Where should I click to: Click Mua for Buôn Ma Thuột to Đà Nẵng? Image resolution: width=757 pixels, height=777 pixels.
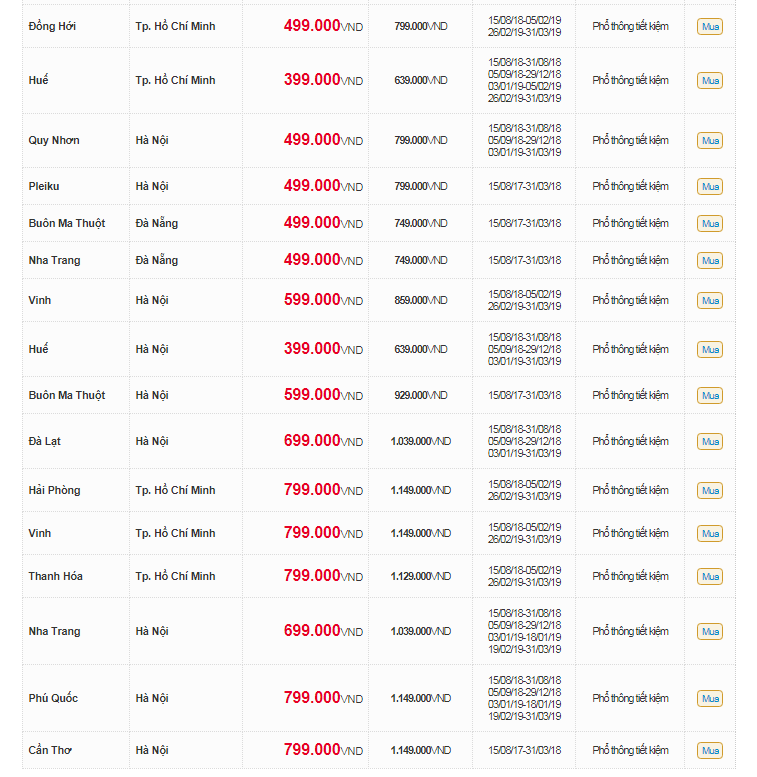click(710, 224)
